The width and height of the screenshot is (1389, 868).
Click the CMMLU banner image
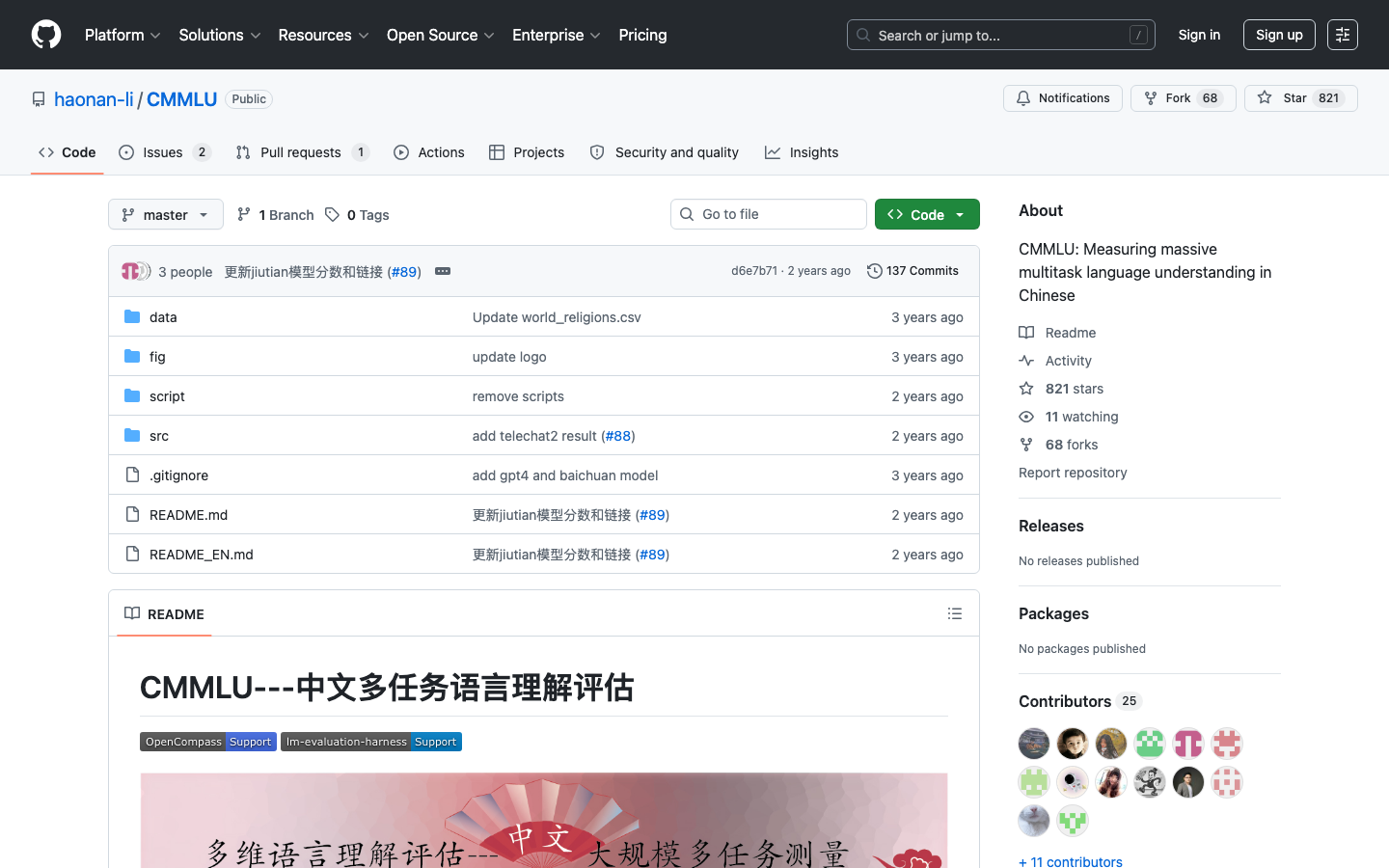544,820
